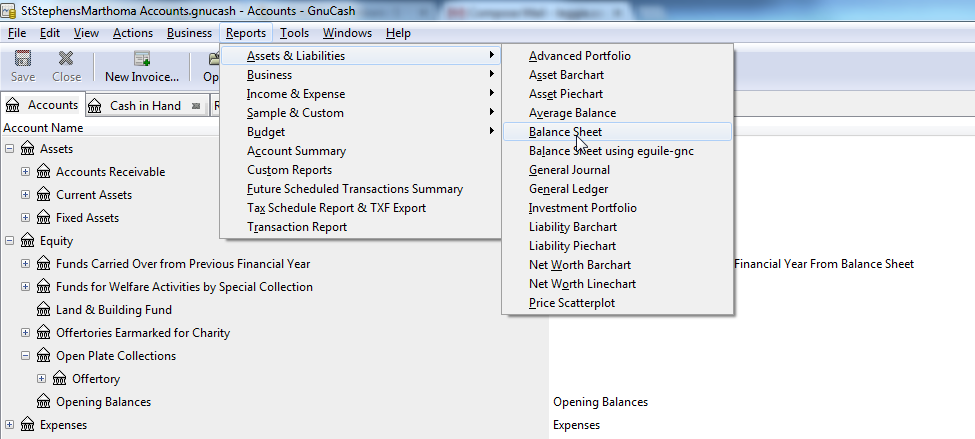
Task: Expand Funds Carried Over from Previous Financial Year
Action: 25,264
